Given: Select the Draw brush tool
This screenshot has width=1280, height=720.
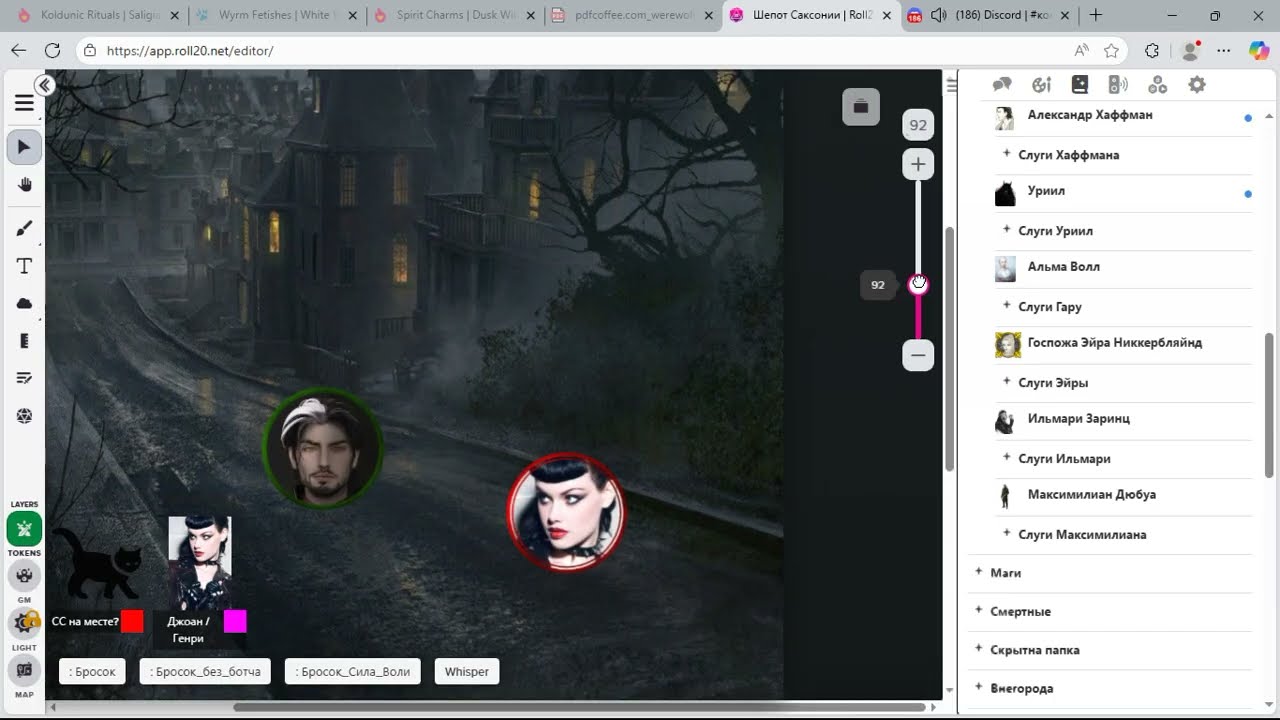Looking at the screenshot, I should (x=24, y=228).
